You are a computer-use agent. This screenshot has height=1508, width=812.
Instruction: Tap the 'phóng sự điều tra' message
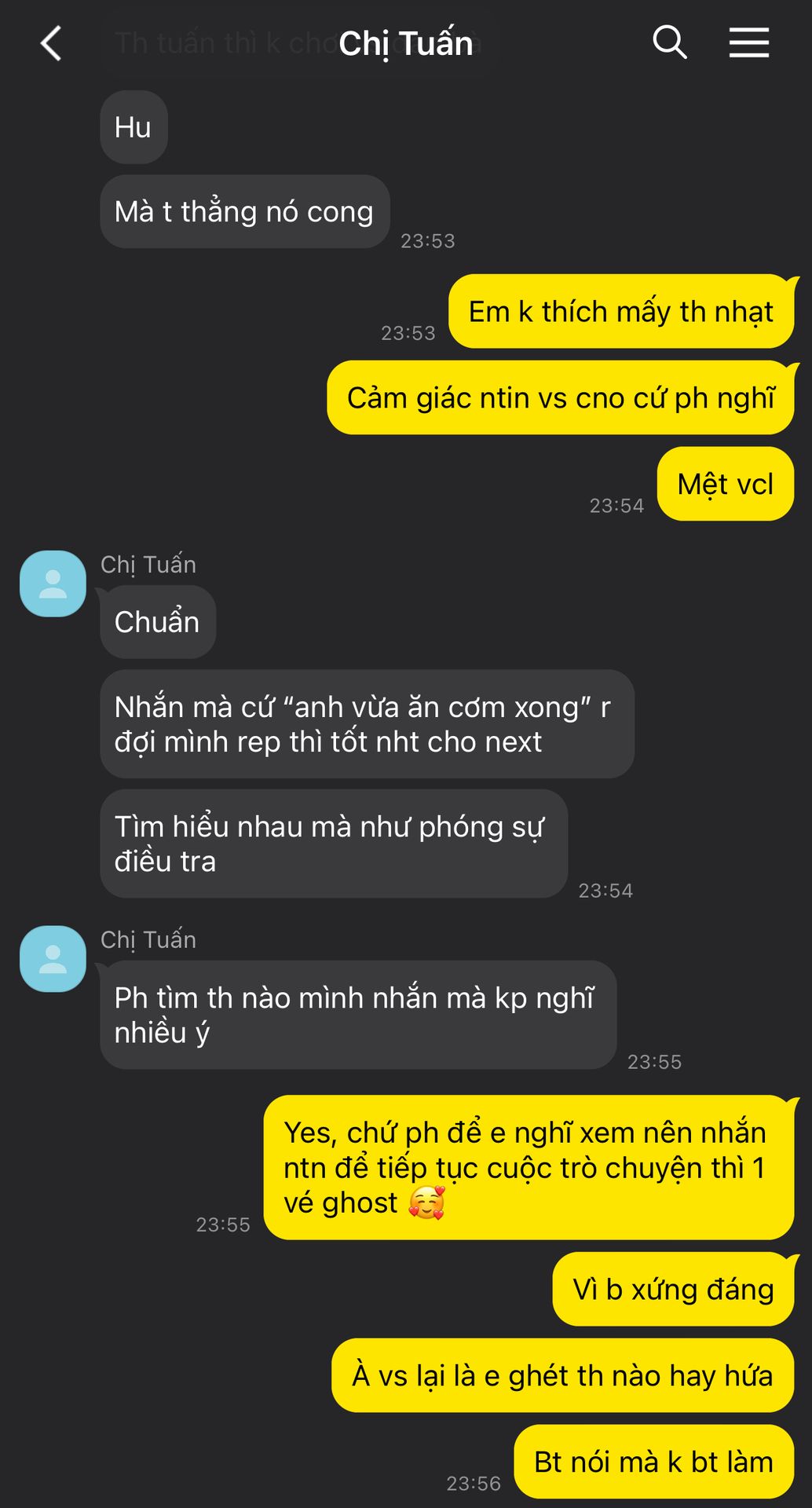(x=334, y=844)
